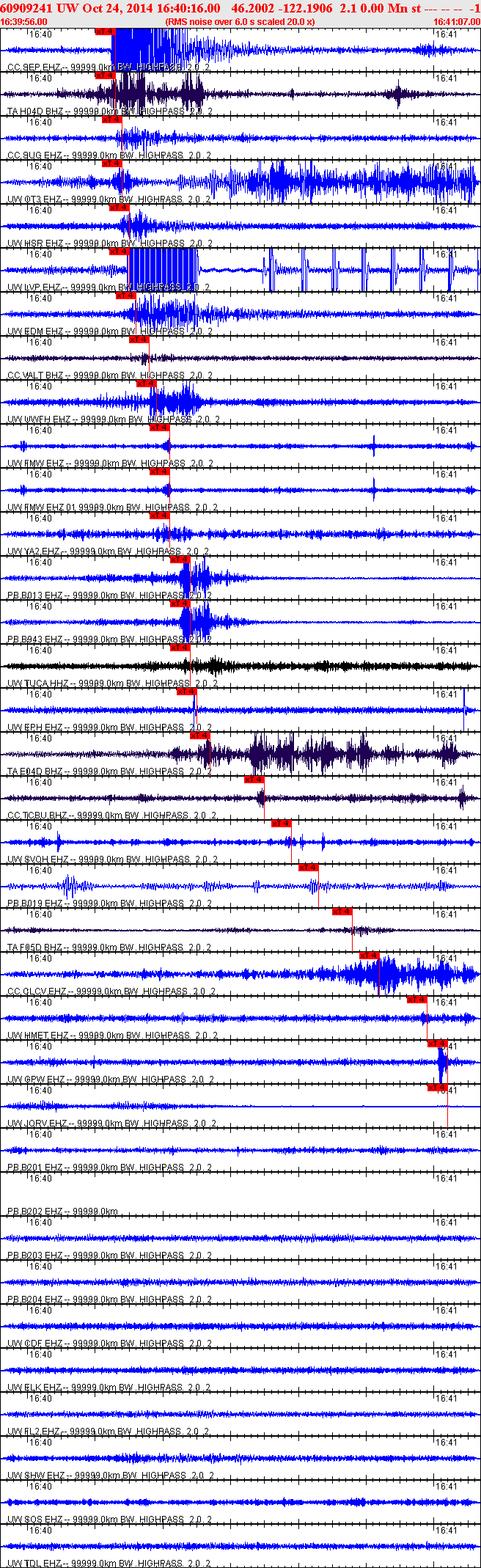This screenshot has width=481, height=1568.
Task: Click the red pick marker on the UW EDM EHZ trace
Action: coord(125,296)
